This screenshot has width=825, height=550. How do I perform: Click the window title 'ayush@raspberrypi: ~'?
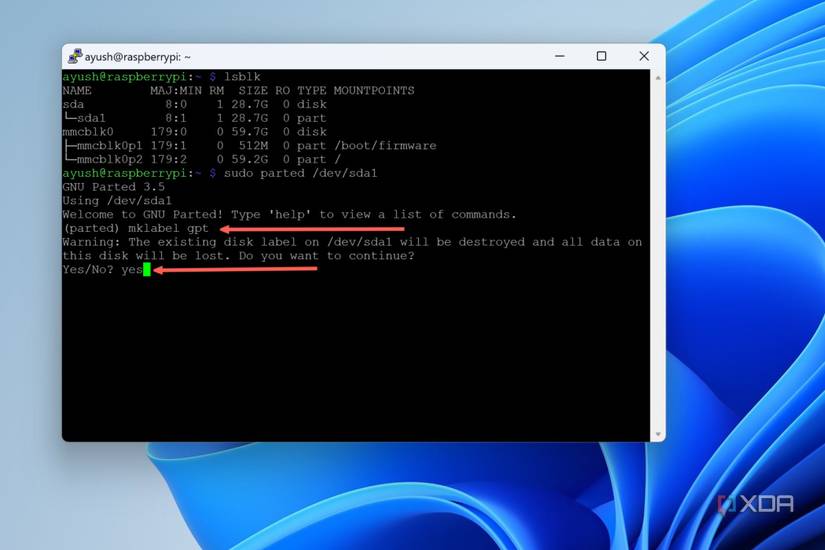coord(138,56)
